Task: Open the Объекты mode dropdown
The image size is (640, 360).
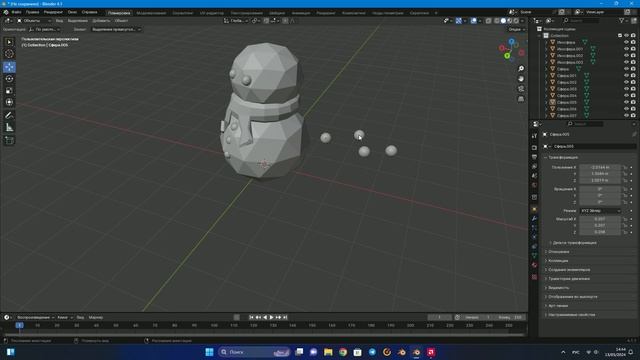Action: (x=34, y=20)
